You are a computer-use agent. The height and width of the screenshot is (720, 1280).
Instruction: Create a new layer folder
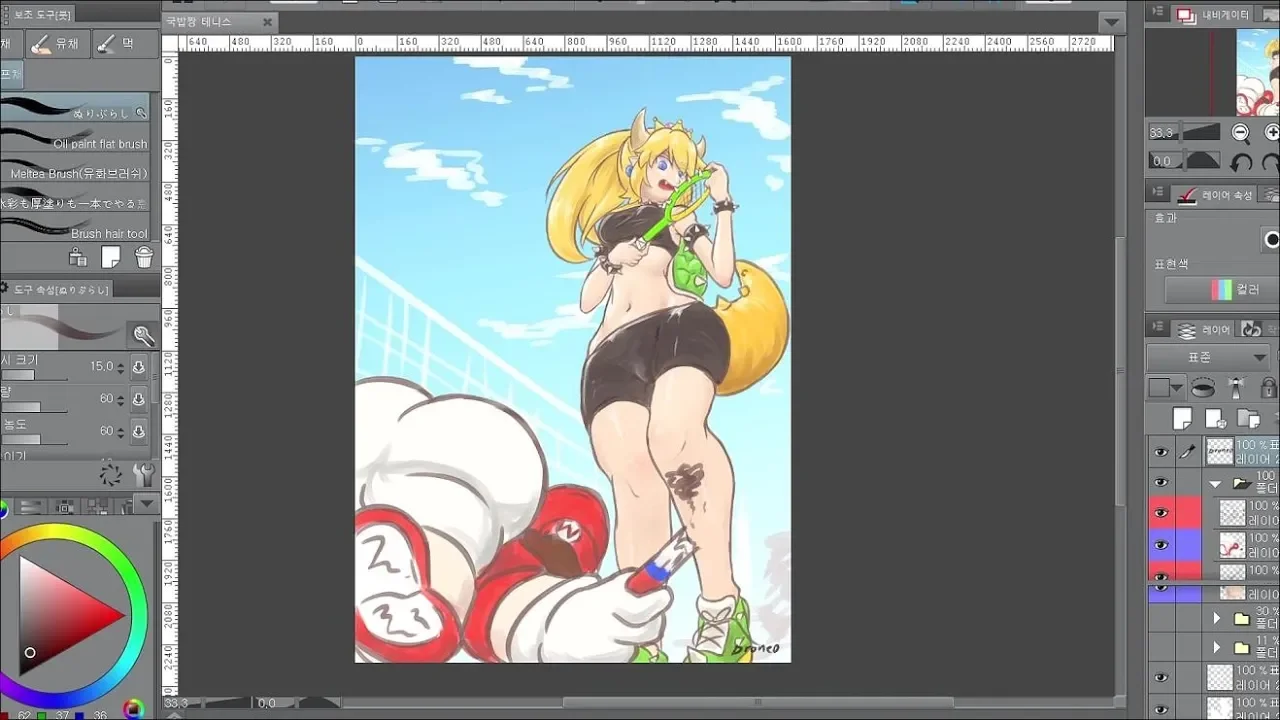click(1248, 419)
